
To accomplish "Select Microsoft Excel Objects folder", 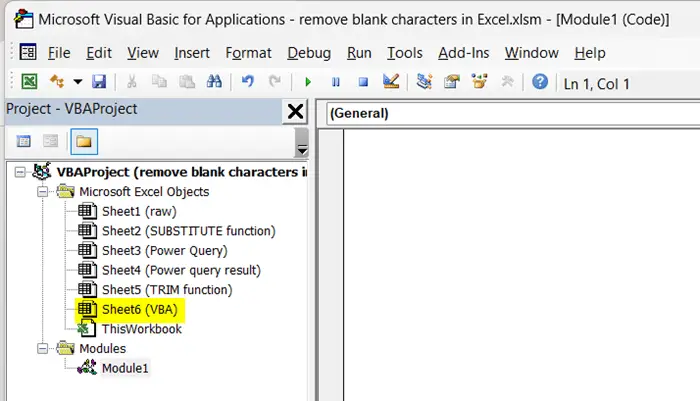I will pos(144,192).
